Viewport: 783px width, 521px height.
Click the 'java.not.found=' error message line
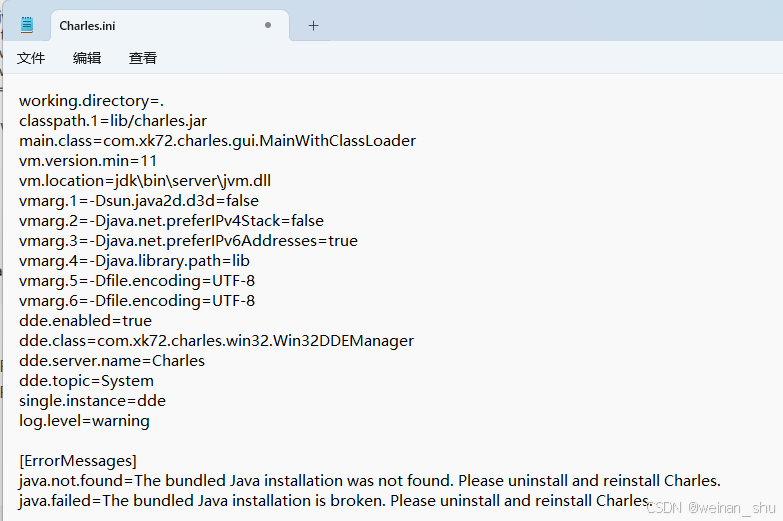[370, 481]
